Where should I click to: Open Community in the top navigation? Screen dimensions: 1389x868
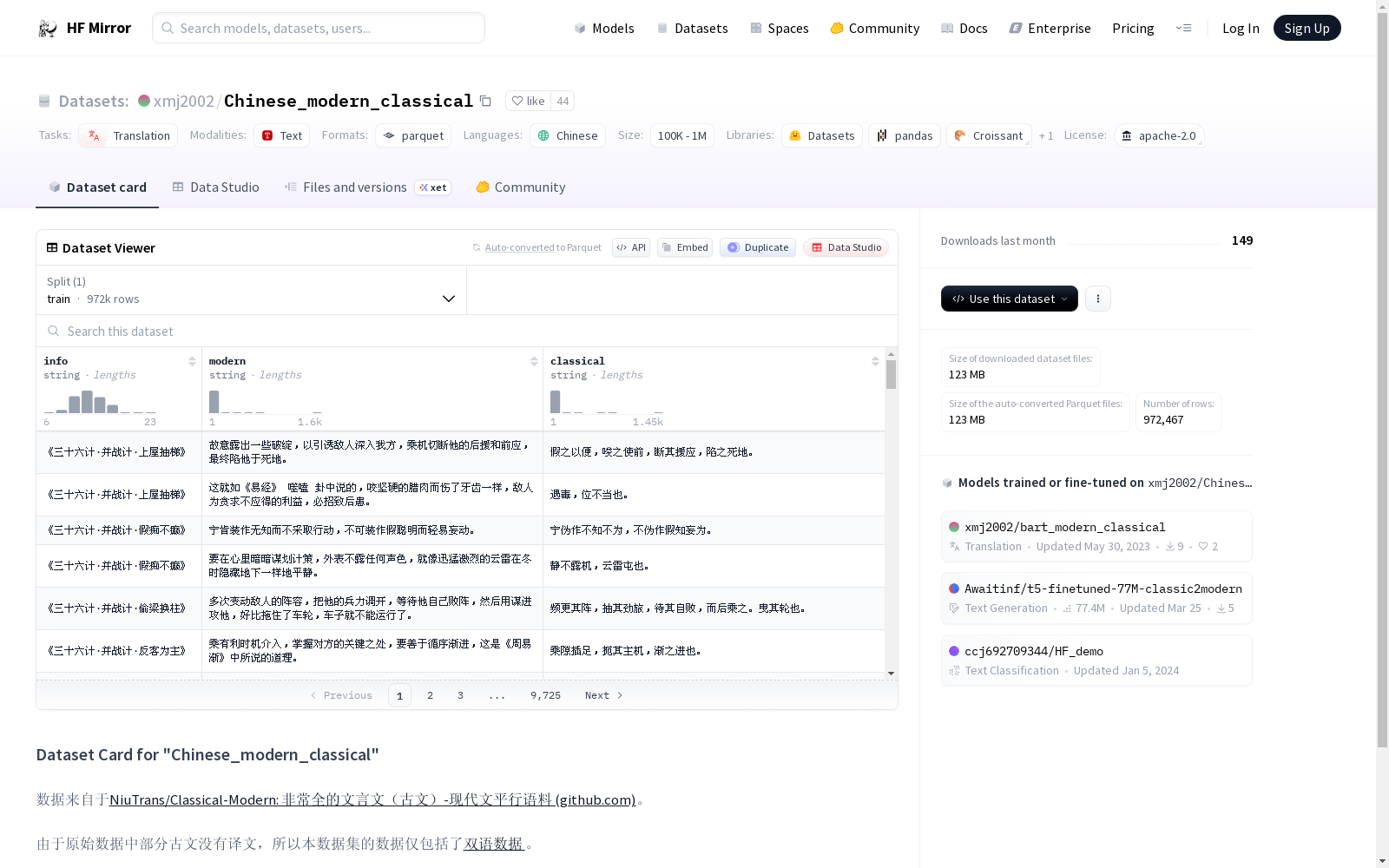(875, 28)
